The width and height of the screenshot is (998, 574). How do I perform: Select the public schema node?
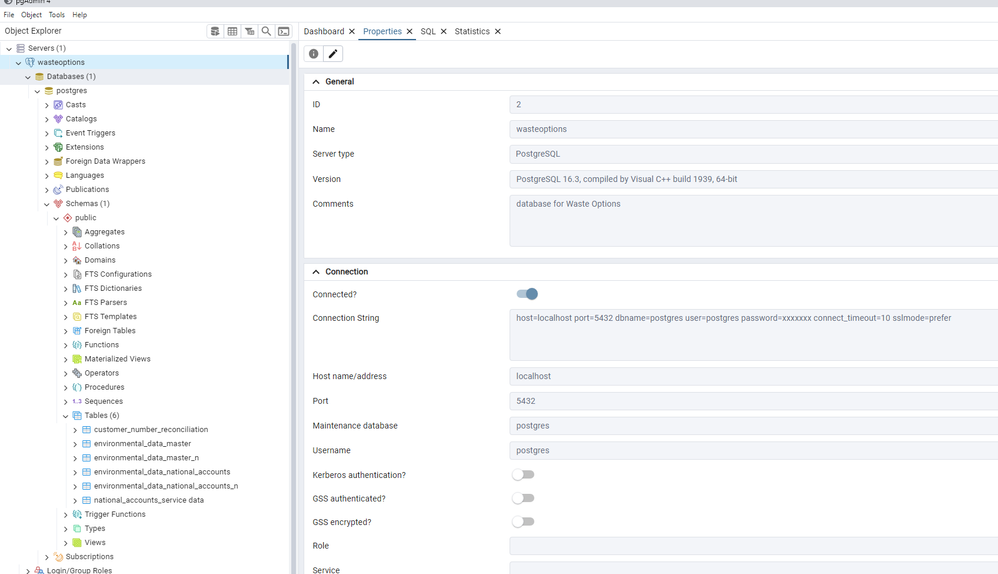tap(85, 218)
